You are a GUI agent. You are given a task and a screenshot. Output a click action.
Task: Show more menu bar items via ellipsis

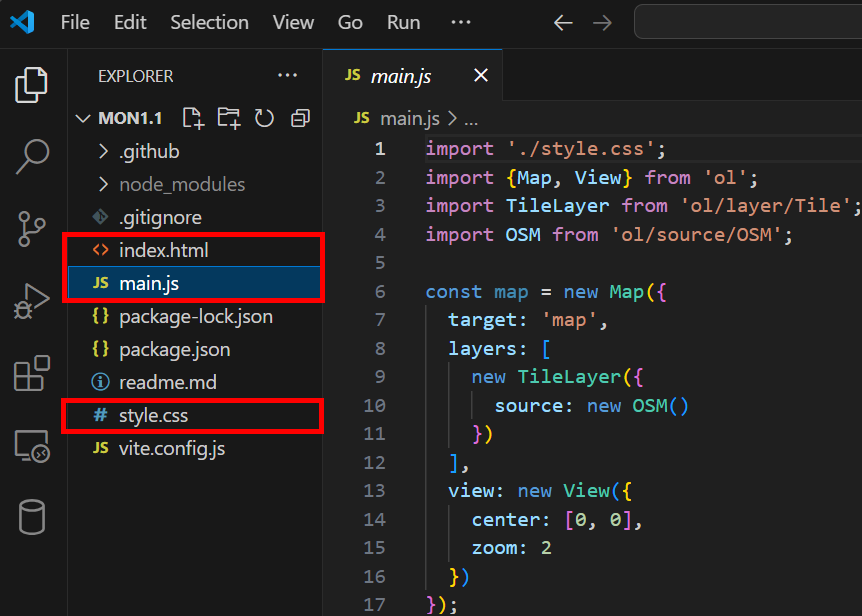click(461, 23)
